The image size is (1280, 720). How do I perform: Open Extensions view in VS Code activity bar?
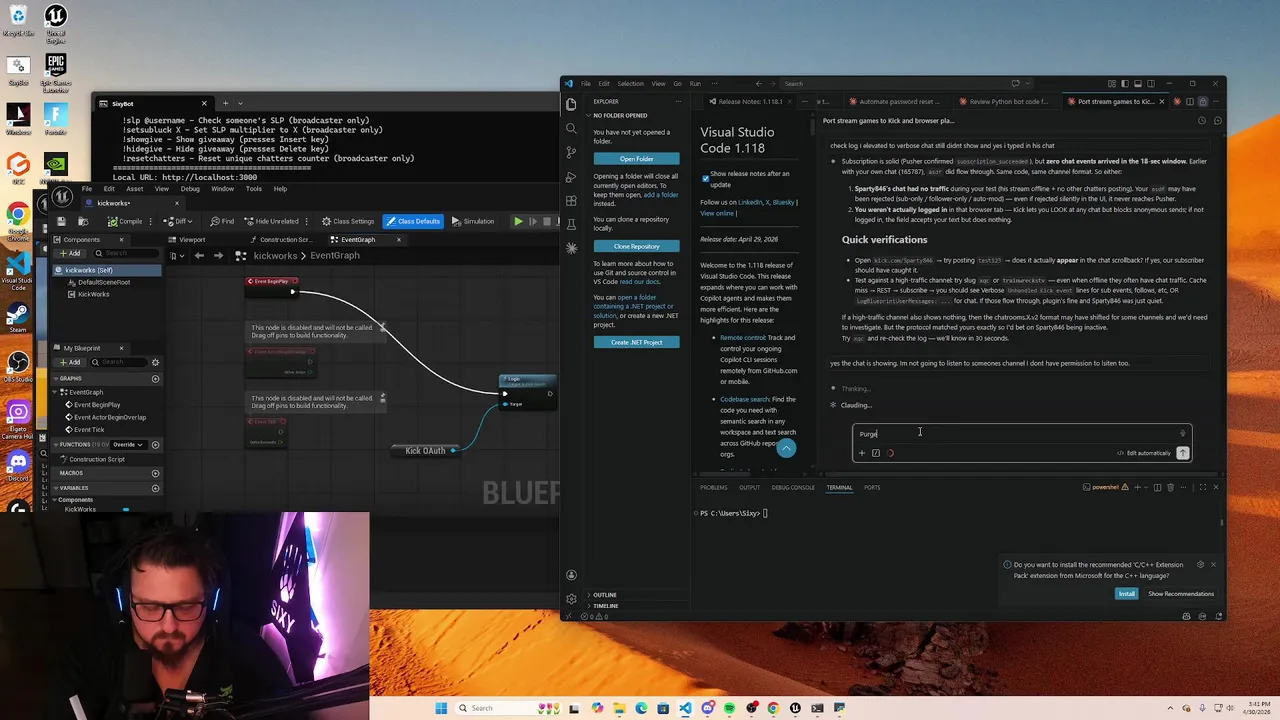(571, 200)
